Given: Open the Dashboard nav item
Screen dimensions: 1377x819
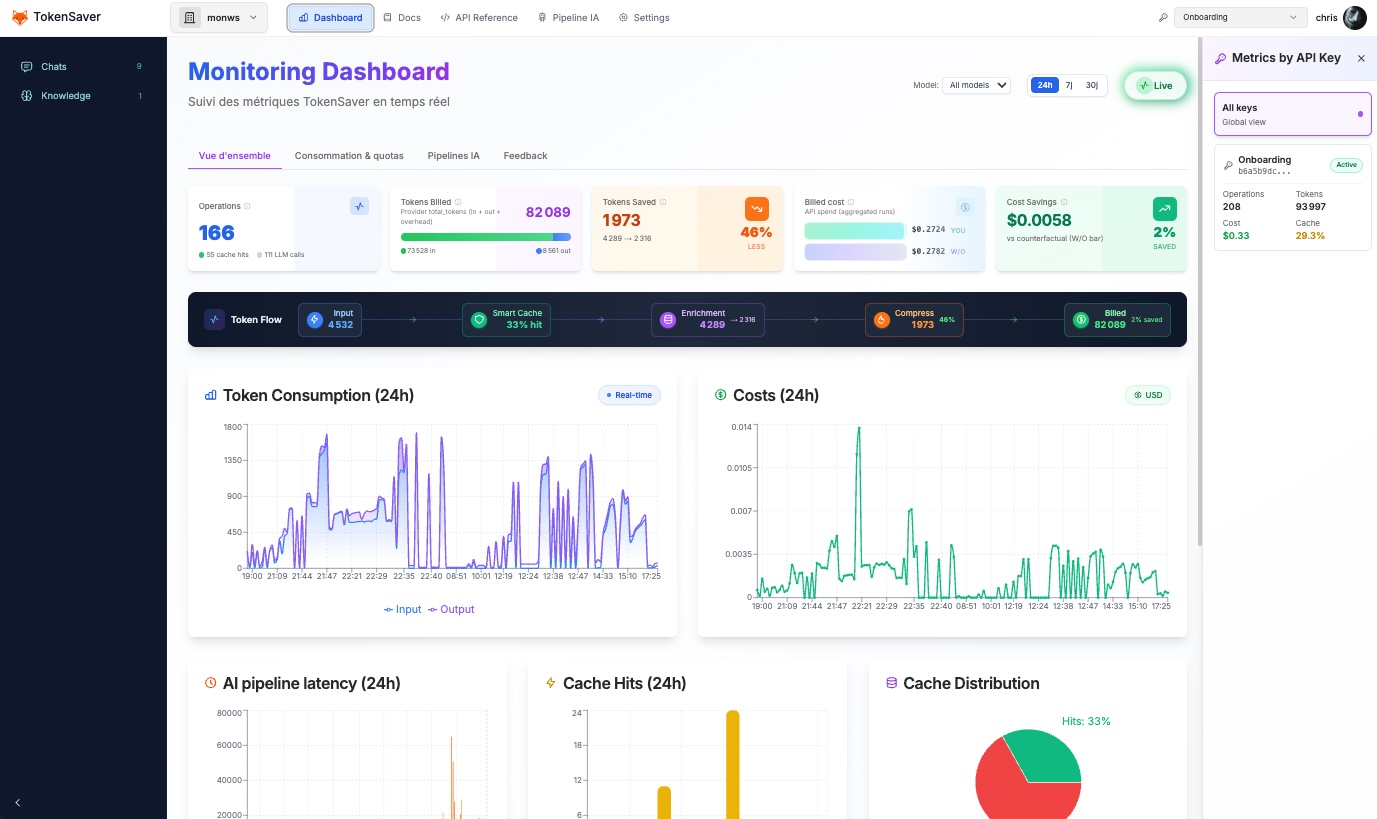Looking at the screenshot, I should 331,18.
